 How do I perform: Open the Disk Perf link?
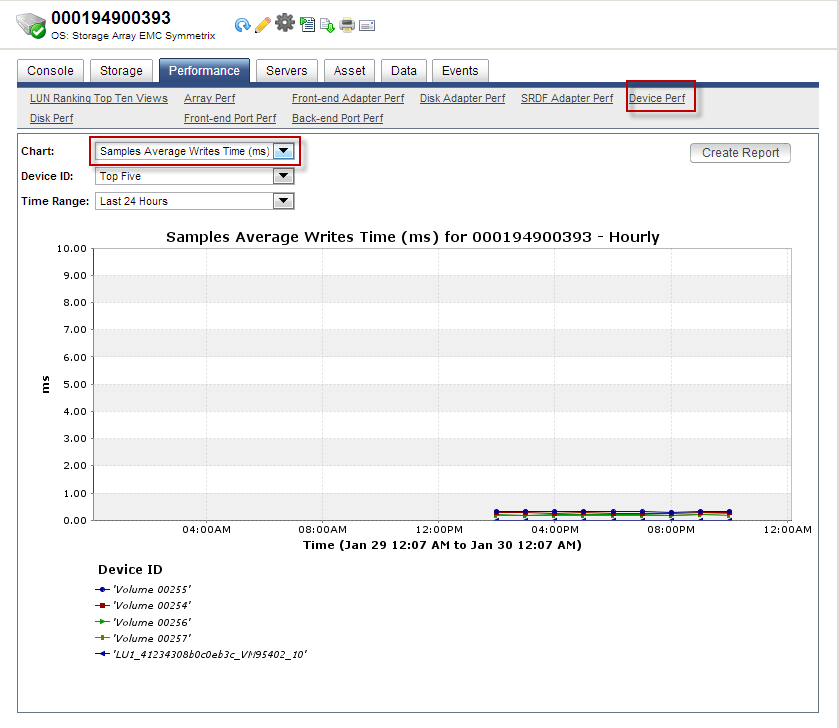point(51,118)
